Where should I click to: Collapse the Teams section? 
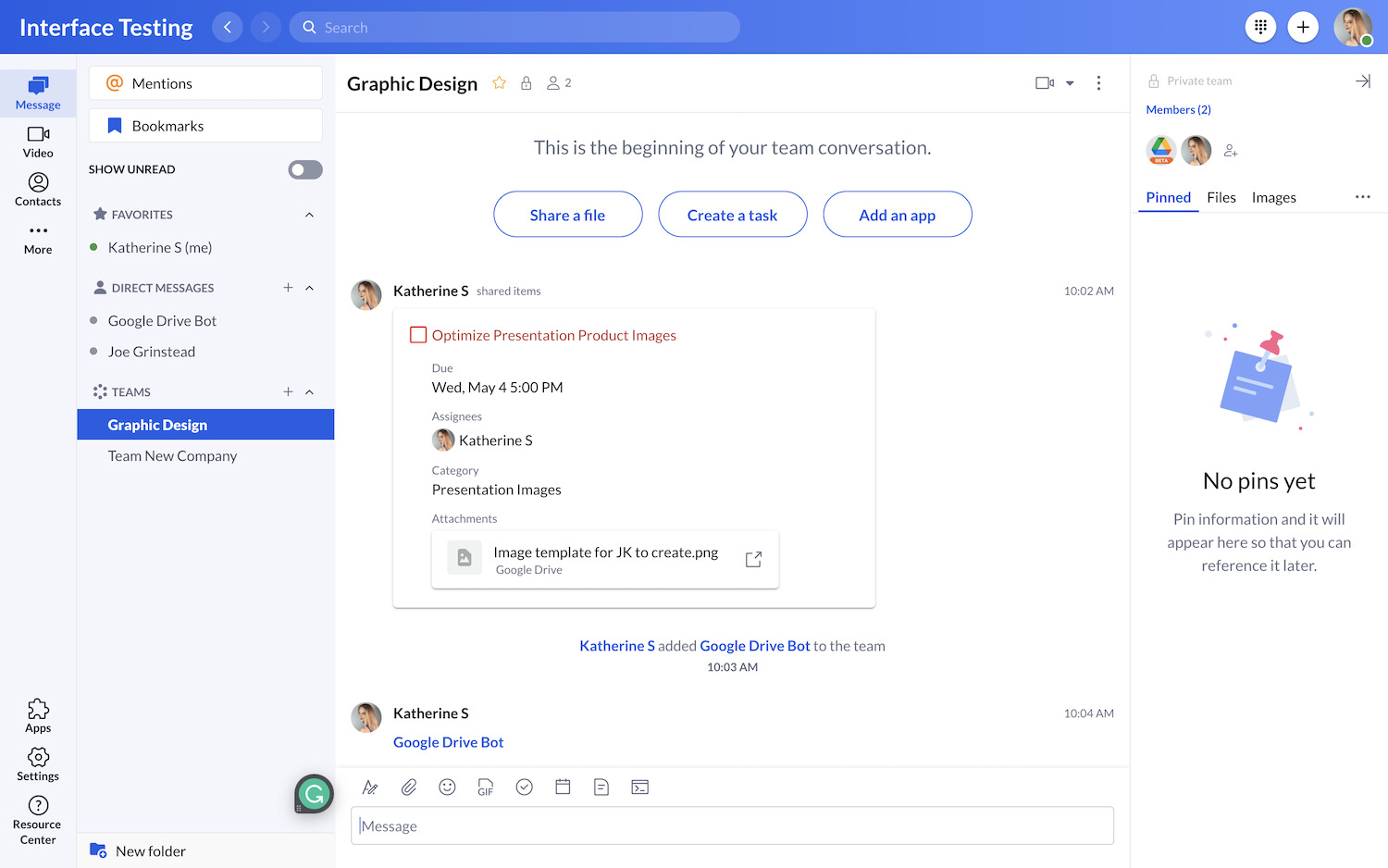point(309,392)
